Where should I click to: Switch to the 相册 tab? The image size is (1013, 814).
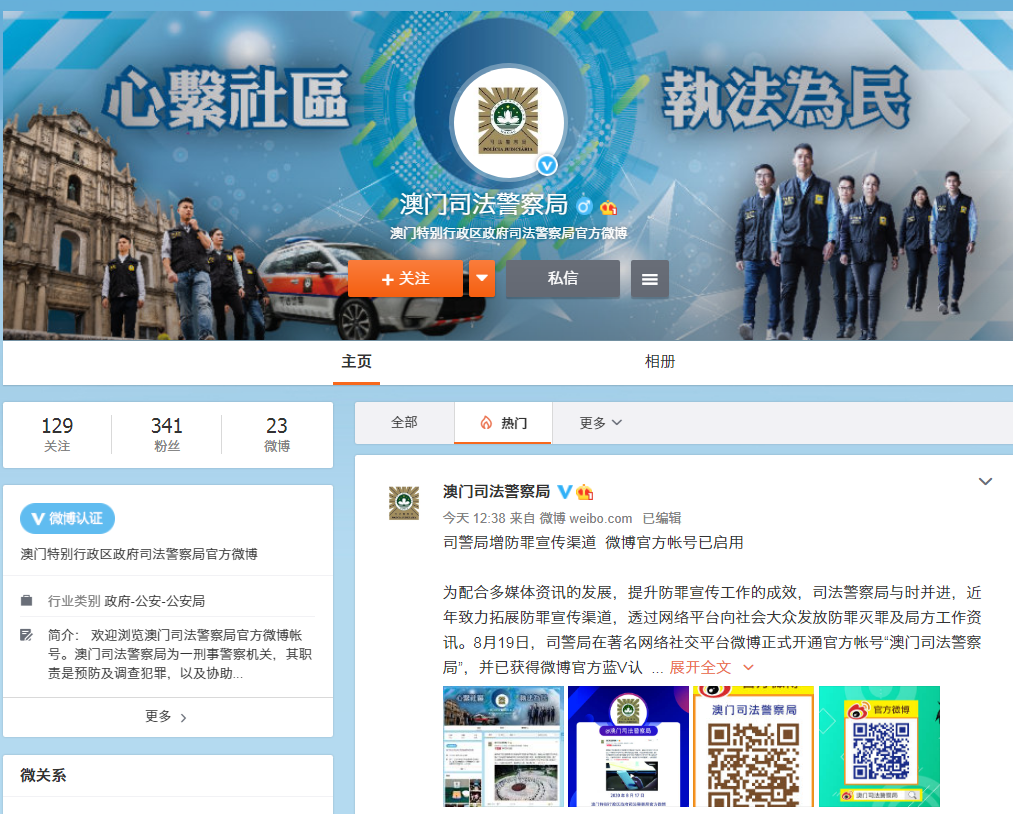pyautogui.click(x=660, y=362)
